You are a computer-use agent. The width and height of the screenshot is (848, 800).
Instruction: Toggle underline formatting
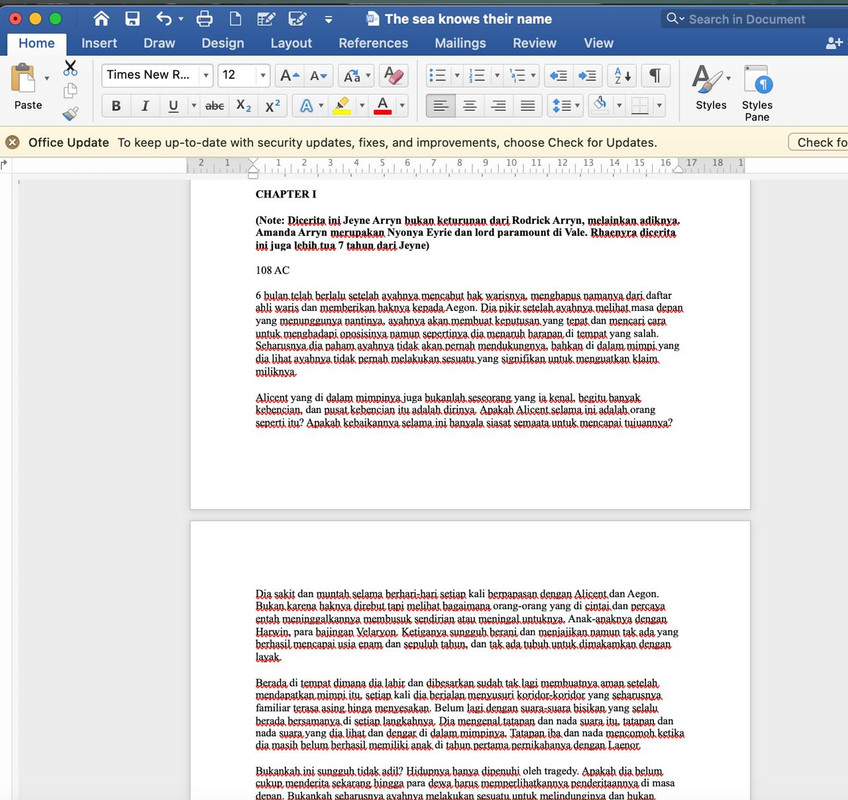tap(173, 106)
